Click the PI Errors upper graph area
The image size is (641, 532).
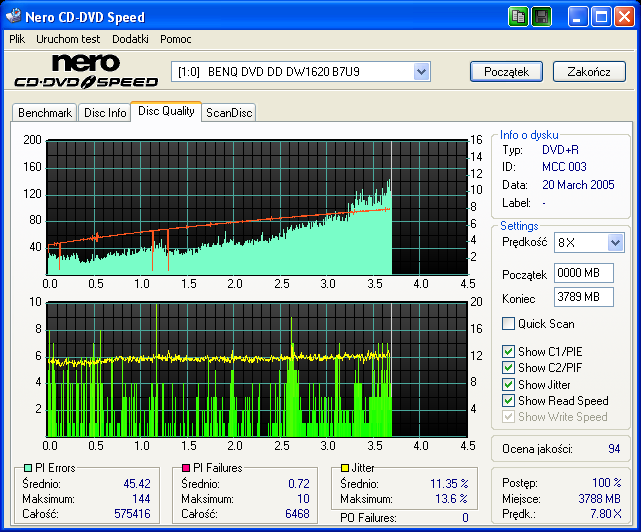coord(257,207)
